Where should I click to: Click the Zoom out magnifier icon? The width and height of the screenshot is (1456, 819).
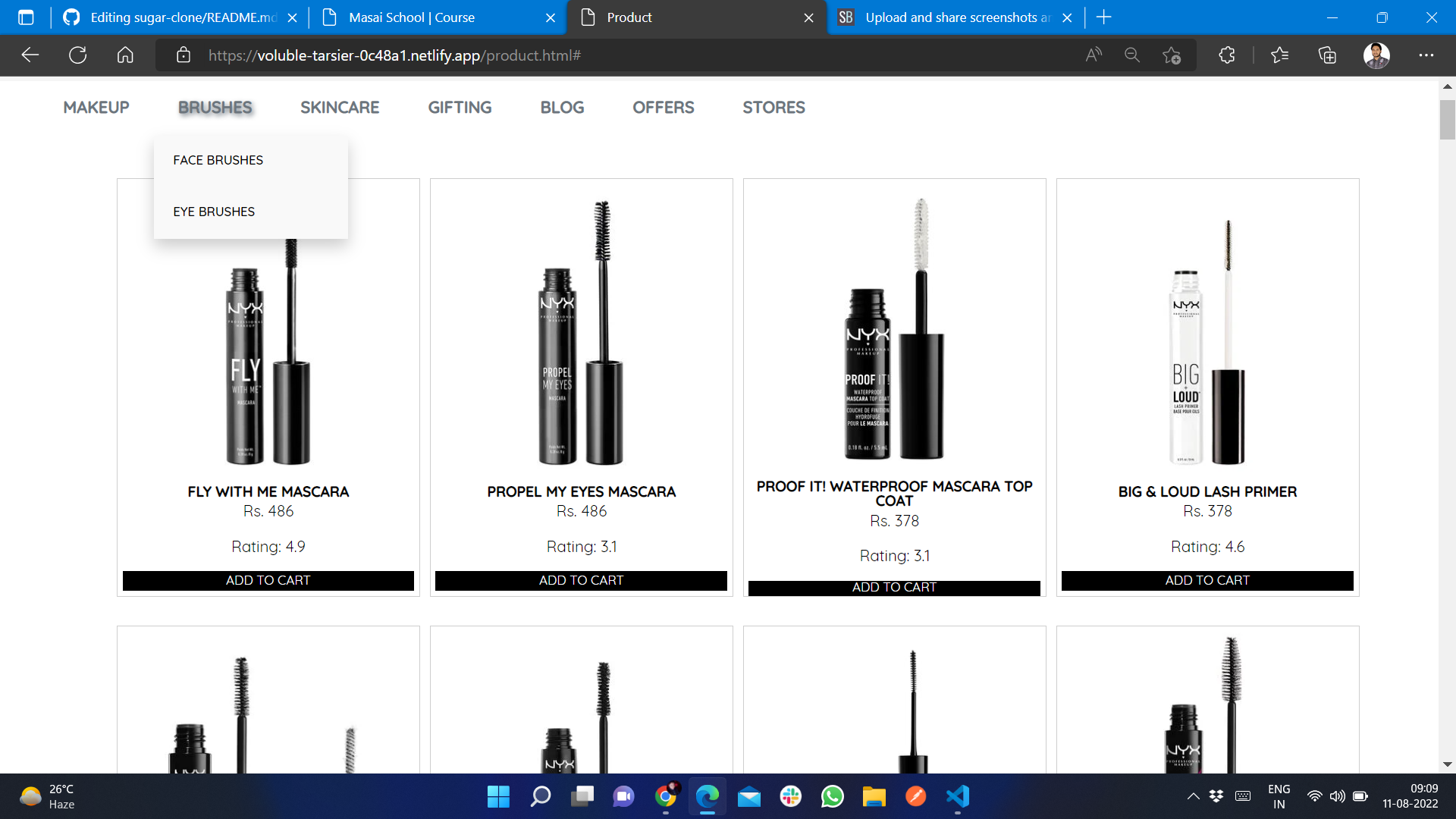pyautogui.click(x=1132, y=55)
